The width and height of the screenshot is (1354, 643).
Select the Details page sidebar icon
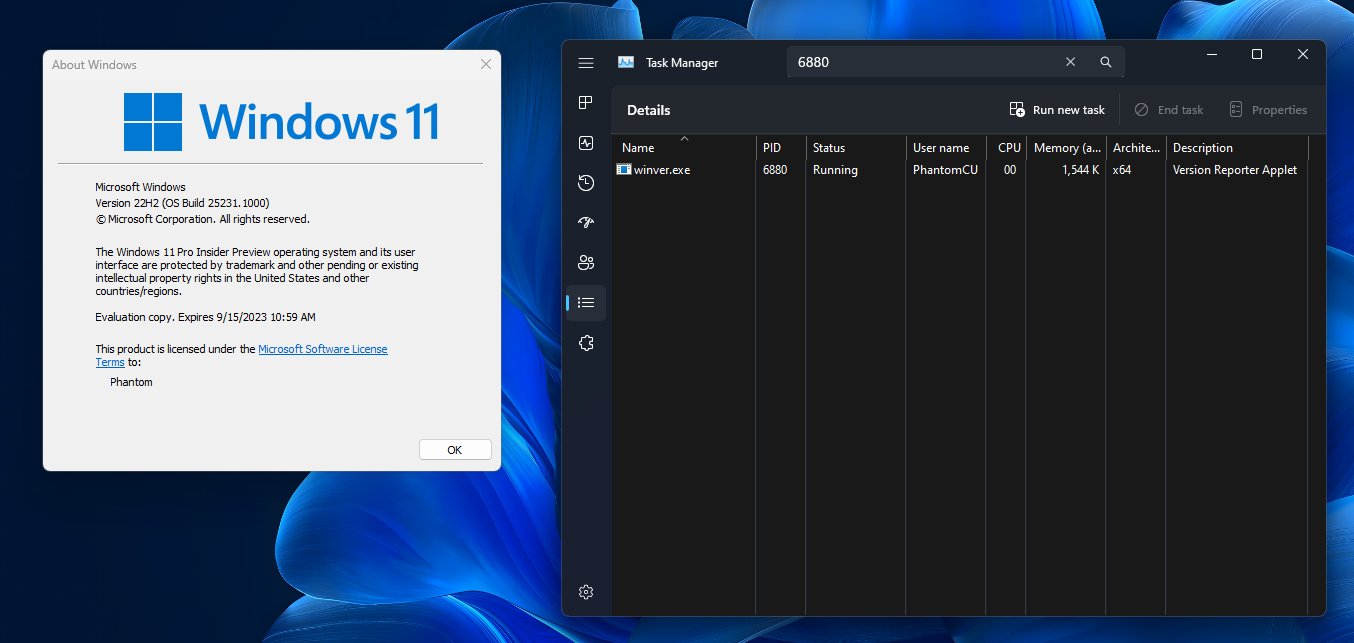586,302
